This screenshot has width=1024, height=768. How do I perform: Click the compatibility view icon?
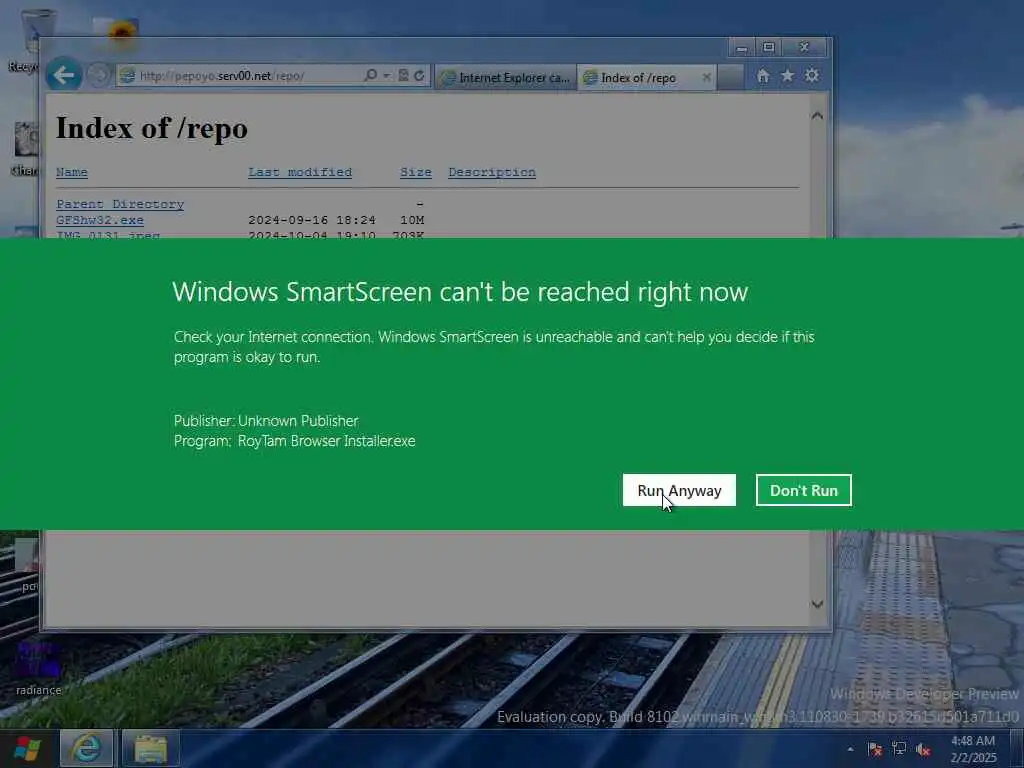coord(404,75)
